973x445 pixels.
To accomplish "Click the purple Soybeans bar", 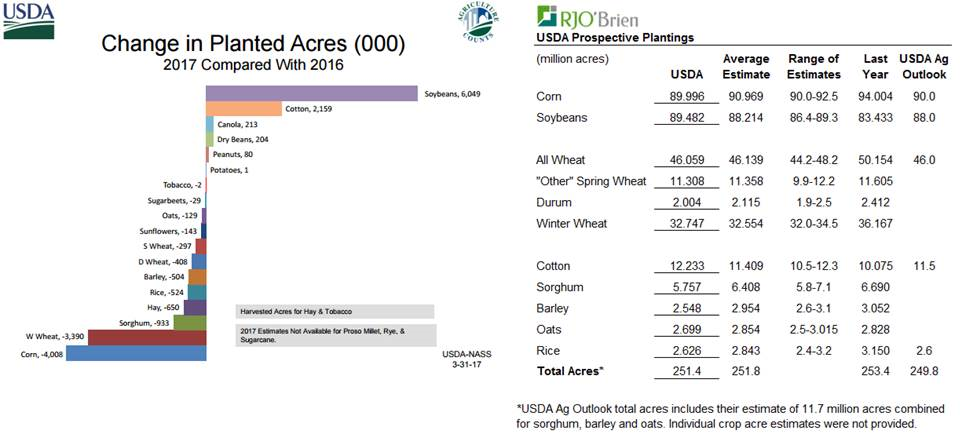I will click(311, 92).
